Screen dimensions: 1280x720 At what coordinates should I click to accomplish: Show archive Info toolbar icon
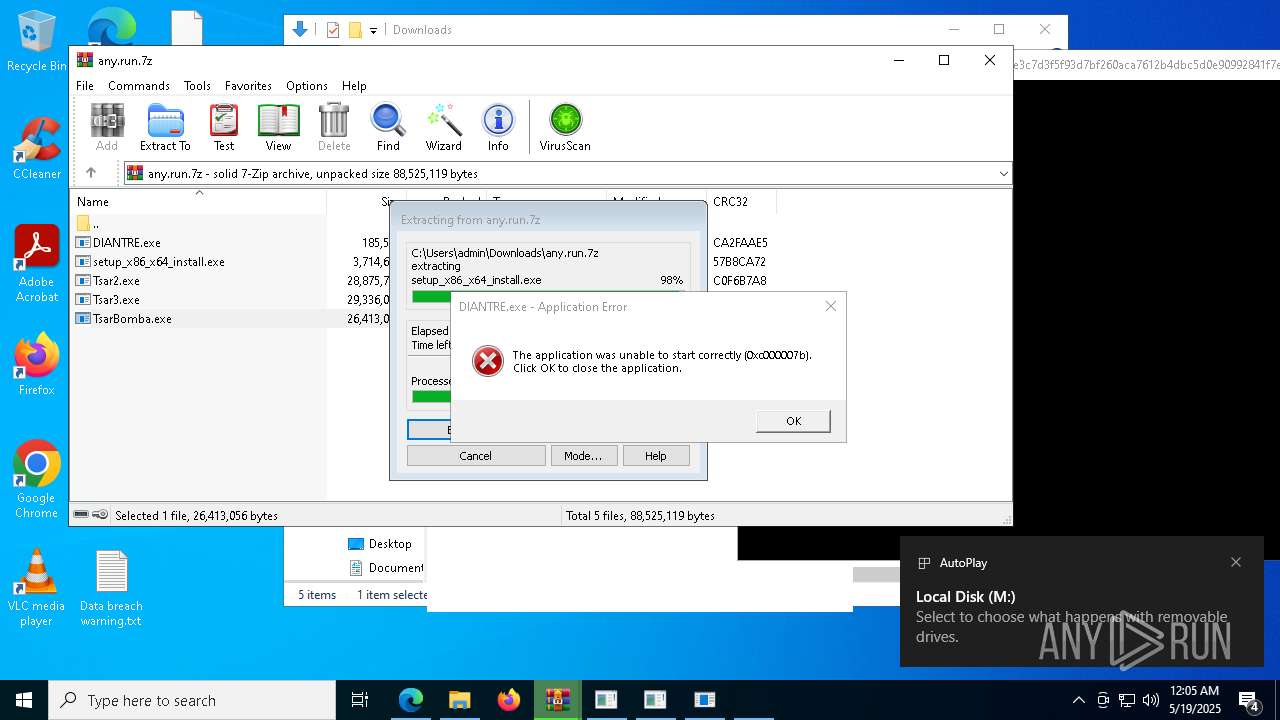498,127
